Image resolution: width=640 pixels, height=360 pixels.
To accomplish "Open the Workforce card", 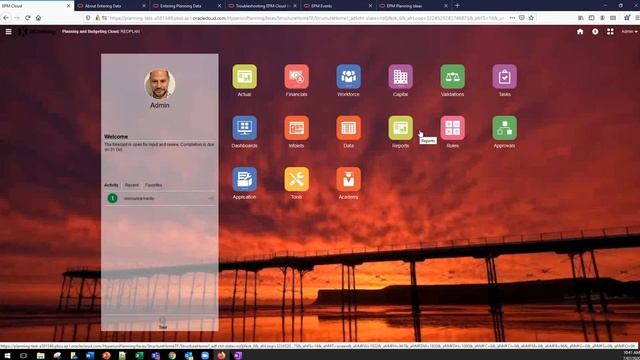I will tap(349, 76).
